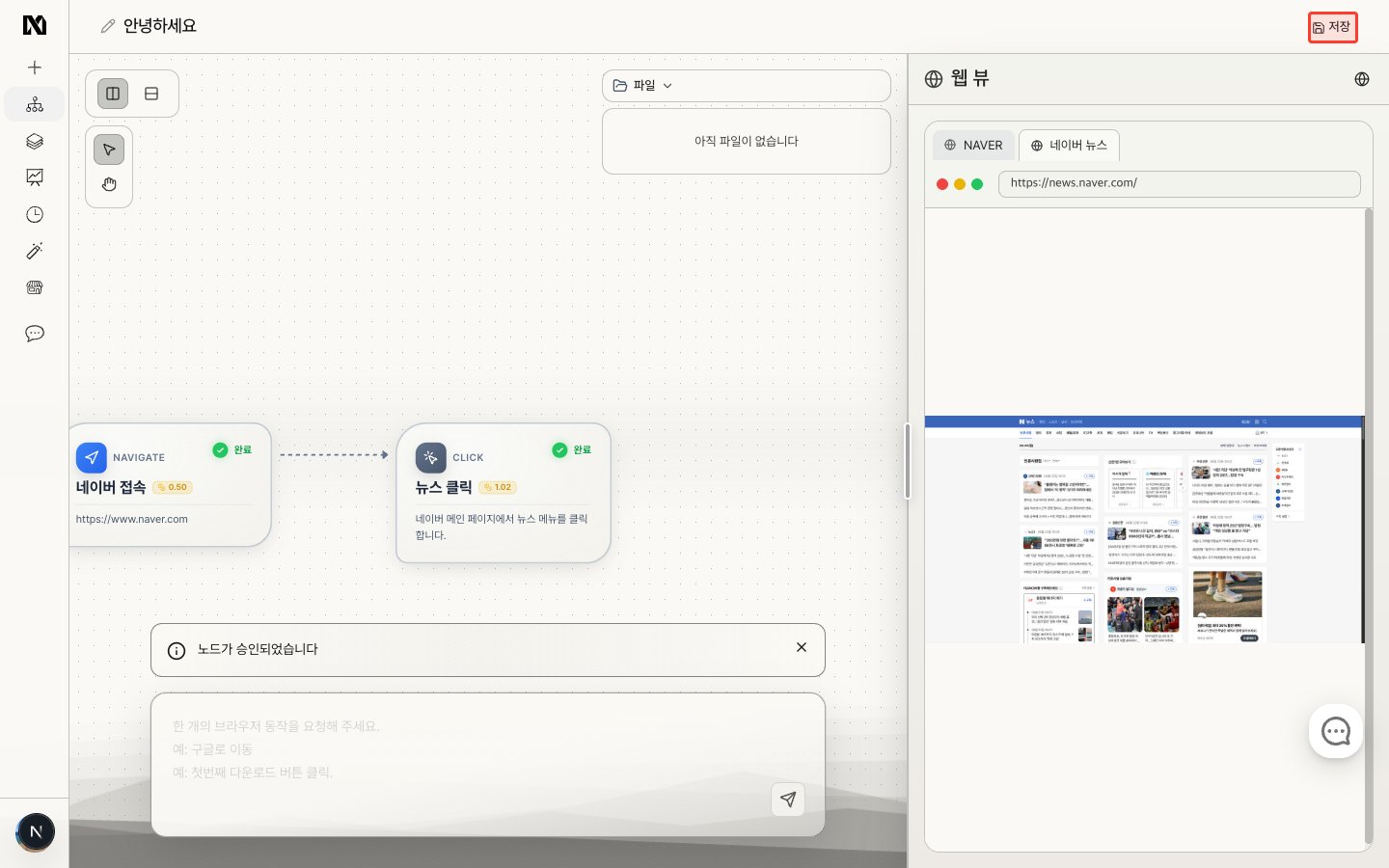Viewport: 1389px width, 868px height.
Task: Open the layers stack icon in sidebar
Action: point(35,141)
